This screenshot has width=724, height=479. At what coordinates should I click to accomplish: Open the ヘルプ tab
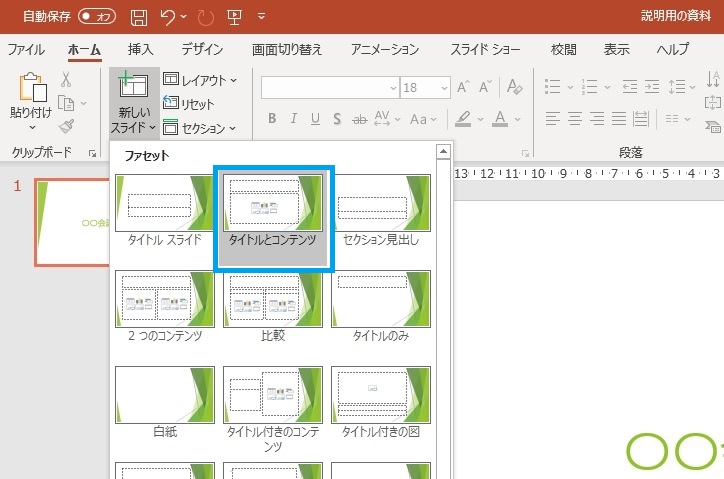pos(672,49)
